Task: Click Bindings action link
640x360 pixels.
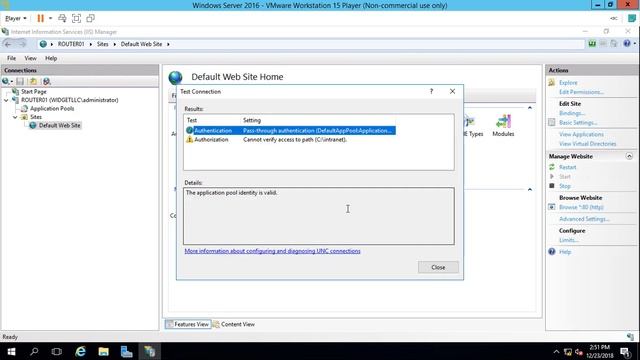Action: click(x=572, y=113)
